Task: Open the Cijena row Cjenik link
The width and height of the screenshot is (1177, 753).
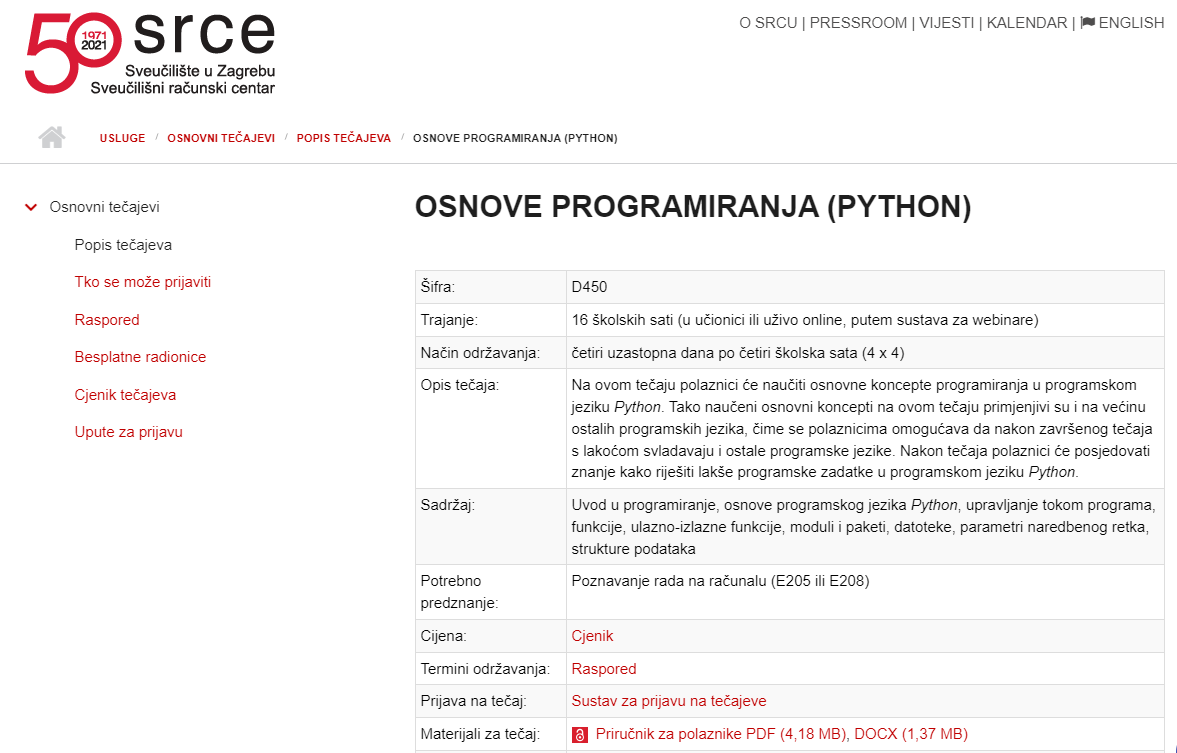Action: (x=592, y=636)
